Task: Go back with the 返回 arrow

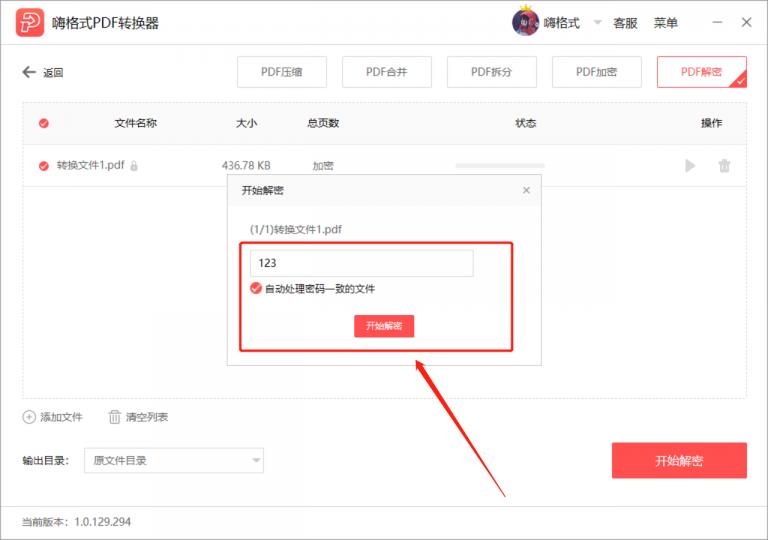Action: coord(29,72)
